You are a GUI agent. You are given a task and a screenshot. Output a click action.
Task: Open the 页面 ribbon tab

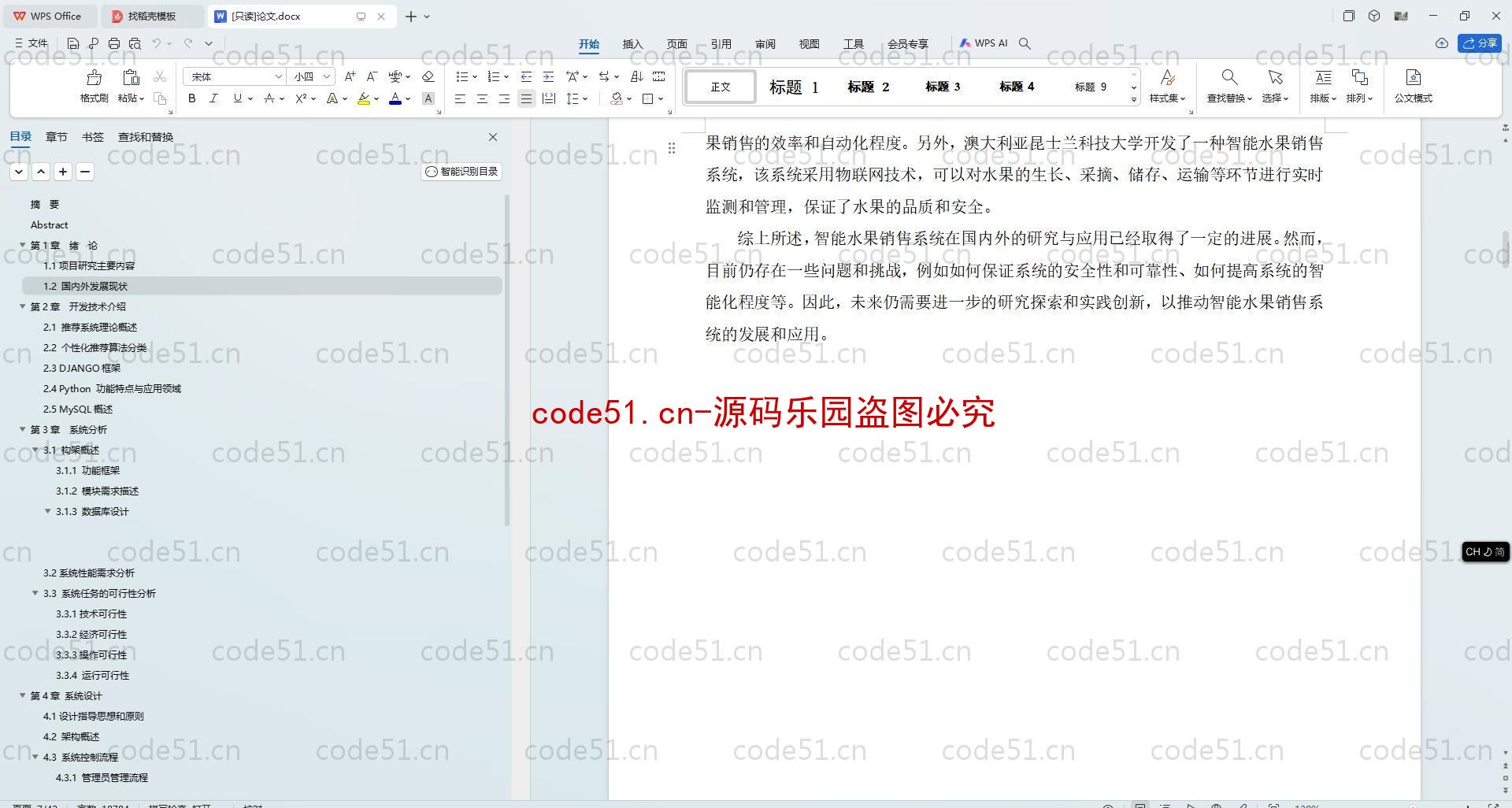point(676,44)
